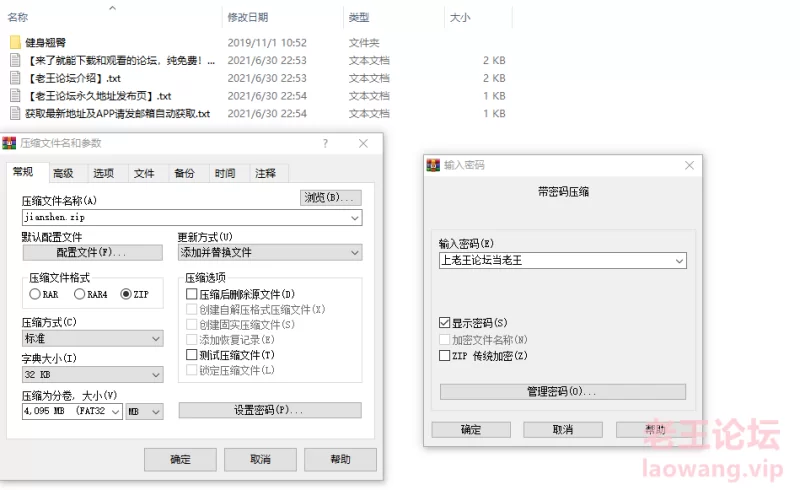Select ZIP archive format
800x490 pixels.
pos(126,294)
